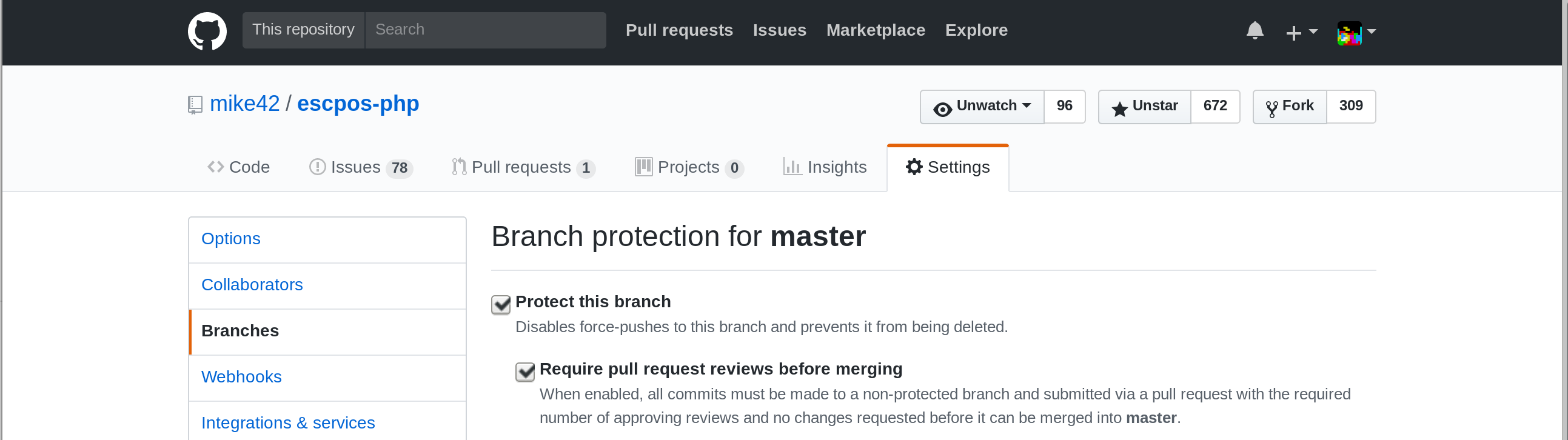Click the Projects board icon

click(x=643, y=167)
